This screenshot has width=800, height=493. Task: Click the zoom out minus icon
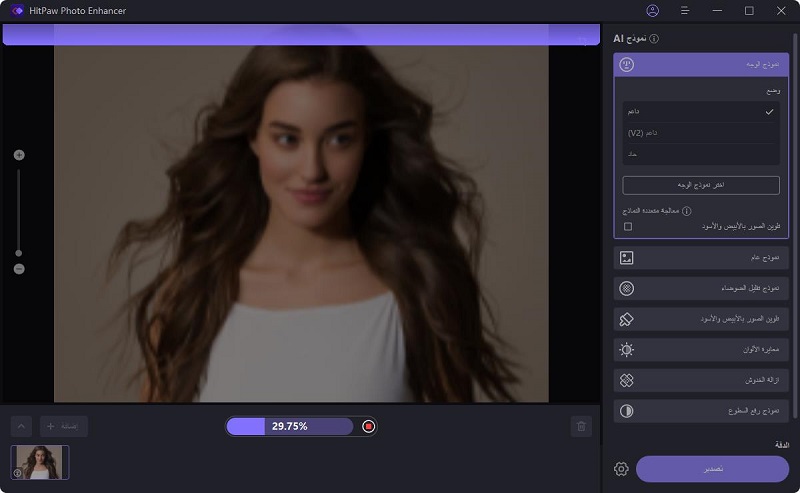[19, 269]
